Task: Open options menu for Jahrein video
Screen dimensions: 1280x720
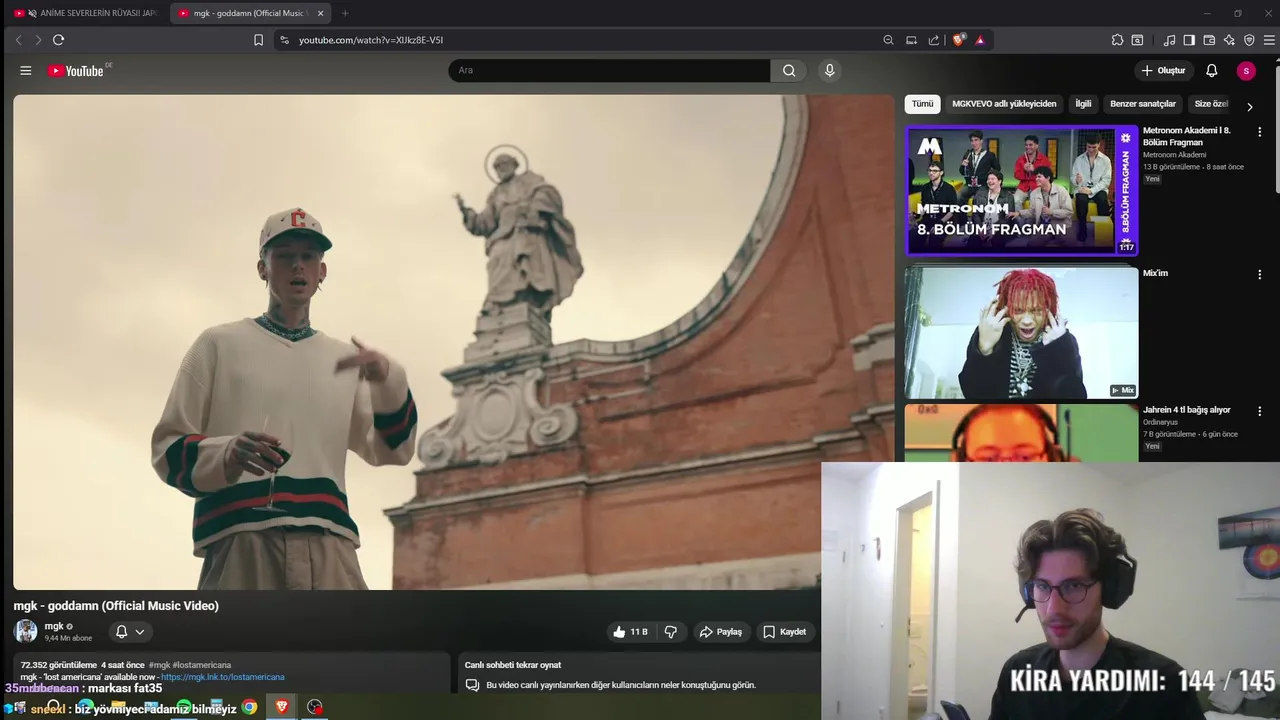Action: (x=1259, y=411)
